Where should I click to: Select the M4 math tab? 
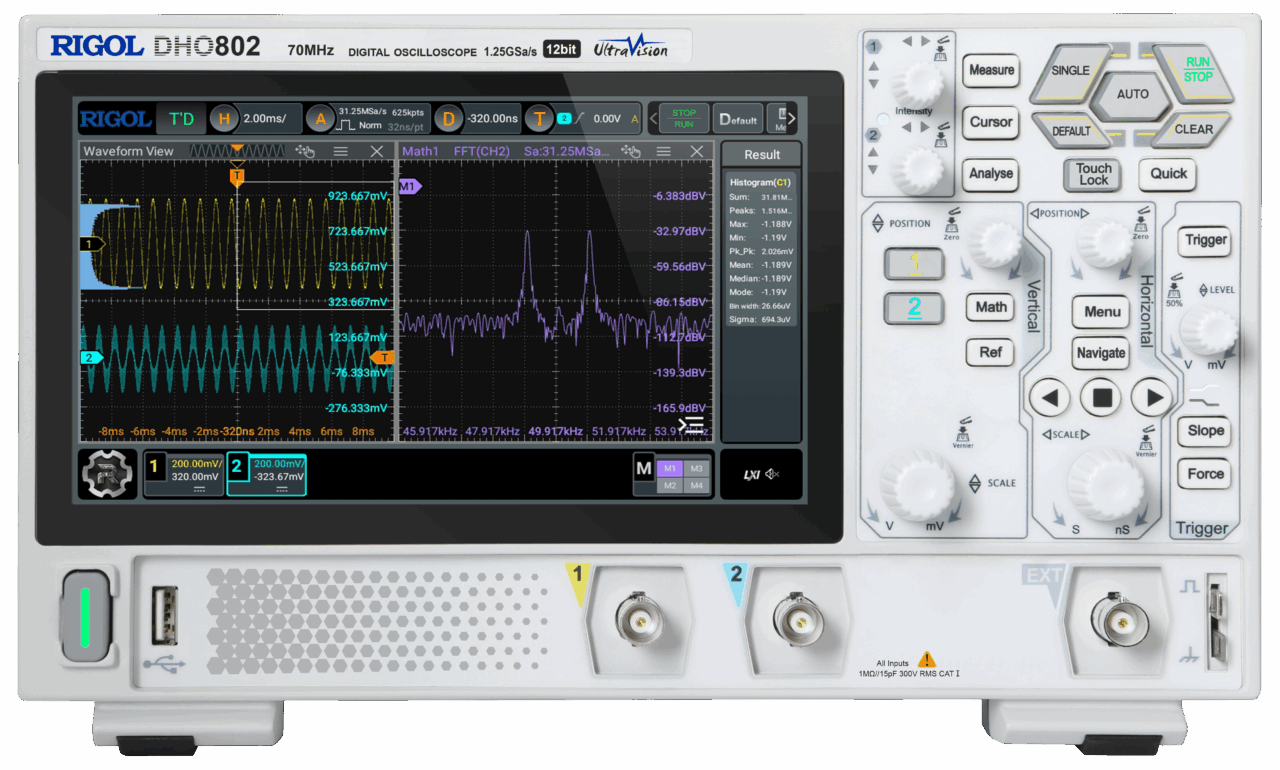(697, 485)
